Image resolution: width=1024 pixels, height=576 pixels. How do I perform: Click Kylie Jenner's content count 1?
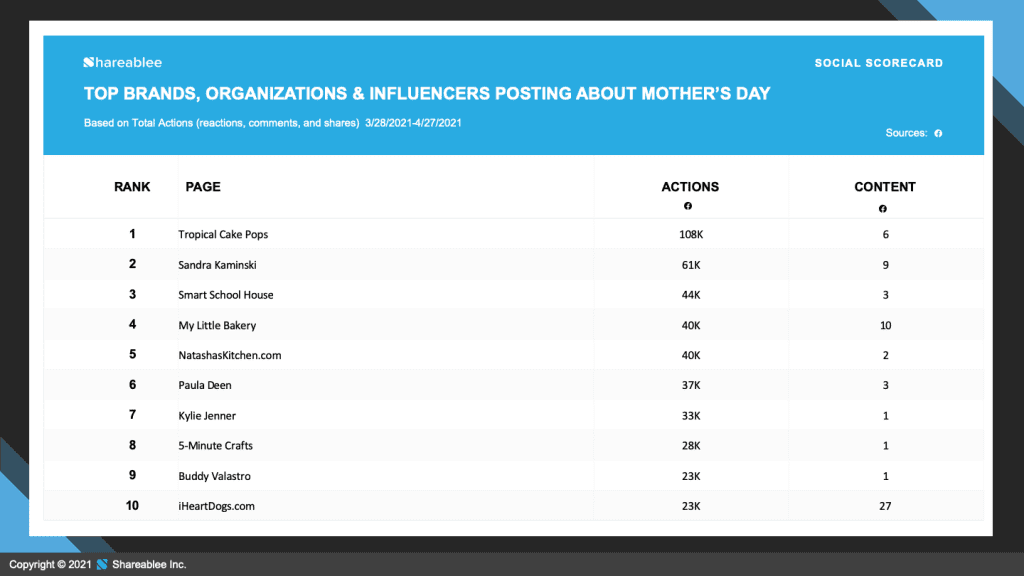pyautogui.click(x=886, y=416)
